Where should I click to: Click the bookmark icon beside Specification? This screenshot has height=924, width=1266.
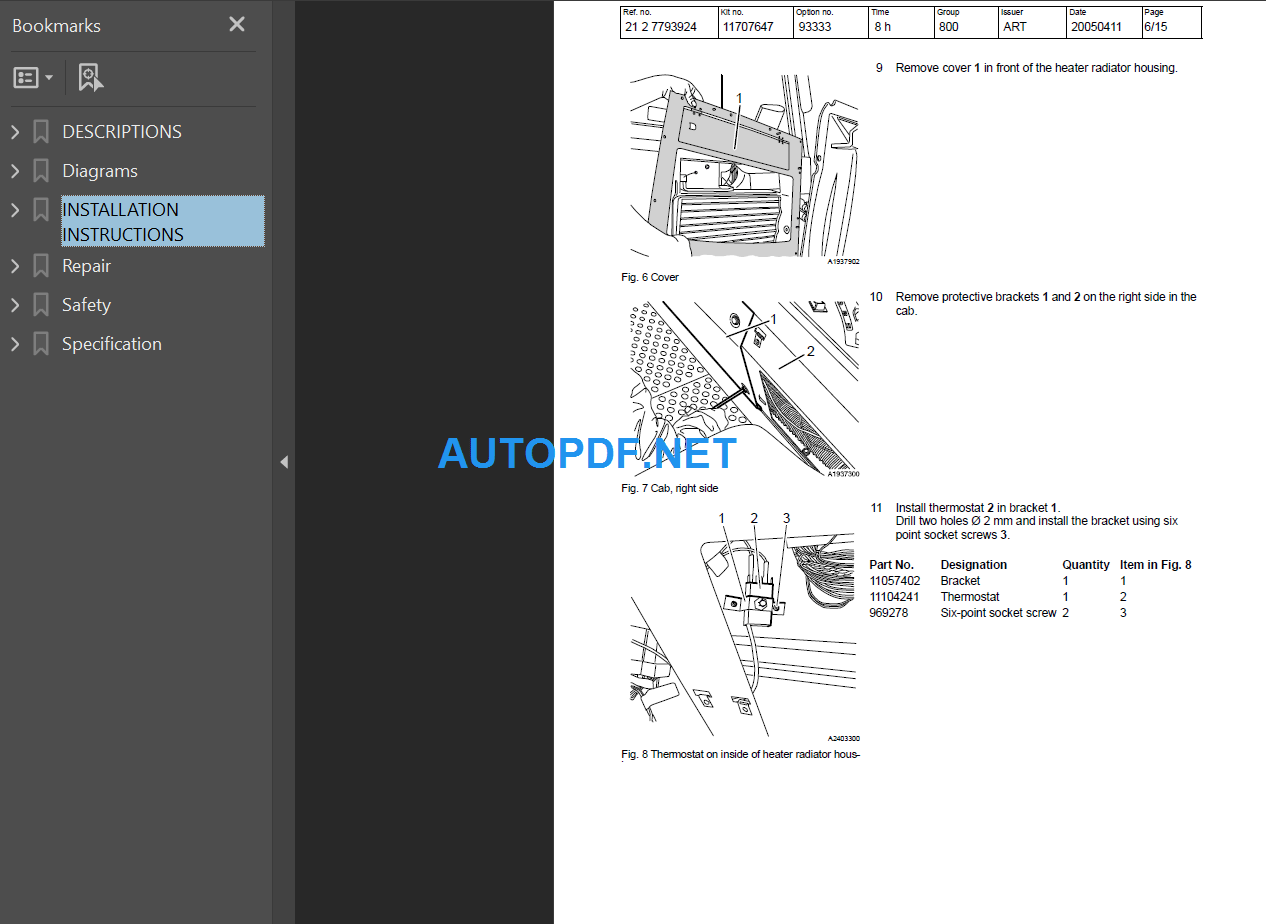40,343
